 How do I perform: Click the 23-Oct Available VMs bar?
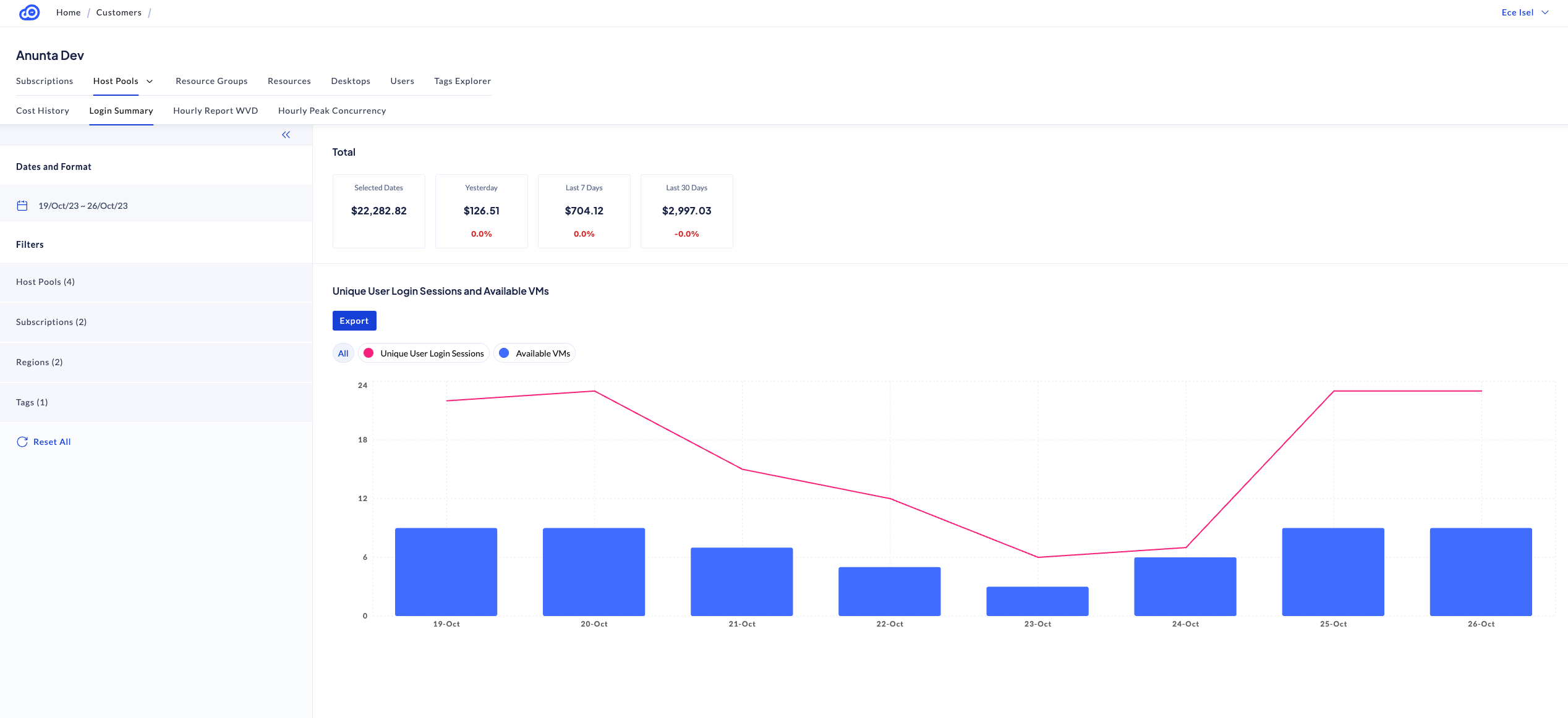click(x=1037, y=601)
